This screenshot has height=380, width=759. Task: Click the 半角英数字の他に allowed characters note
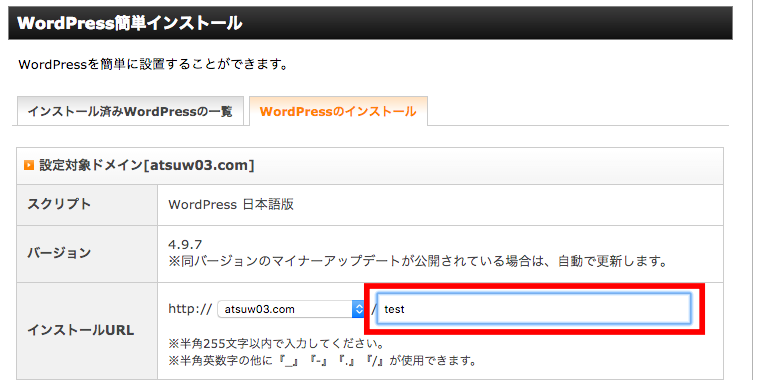(323, 361)
